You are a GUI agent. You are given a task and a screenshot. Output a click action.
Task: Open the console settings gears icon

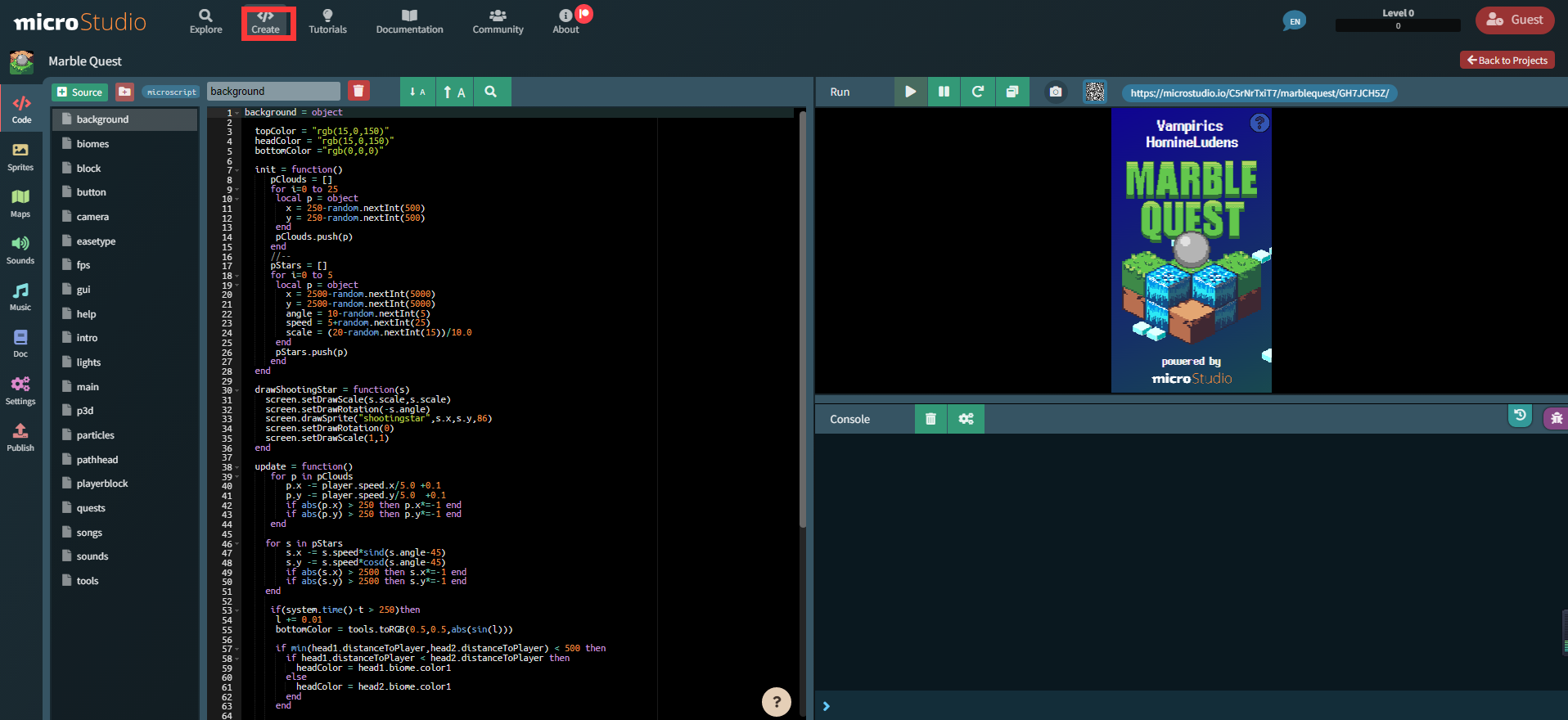(966, 419)
